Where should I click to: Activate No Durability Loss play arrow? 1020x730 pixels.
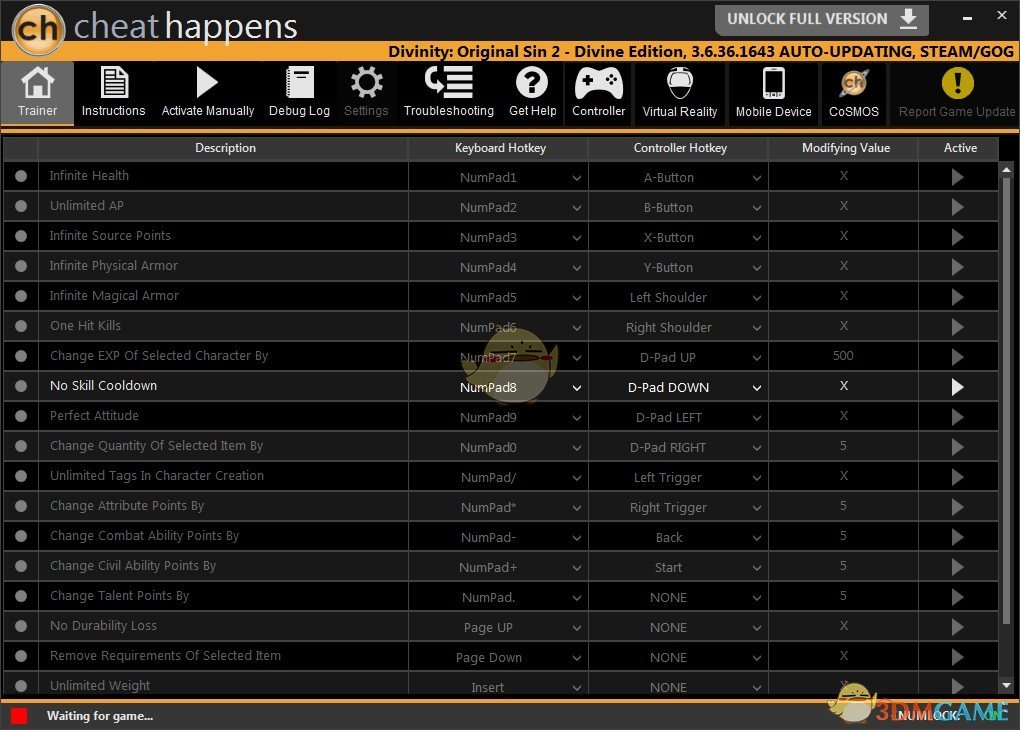[x=957, y=627]
